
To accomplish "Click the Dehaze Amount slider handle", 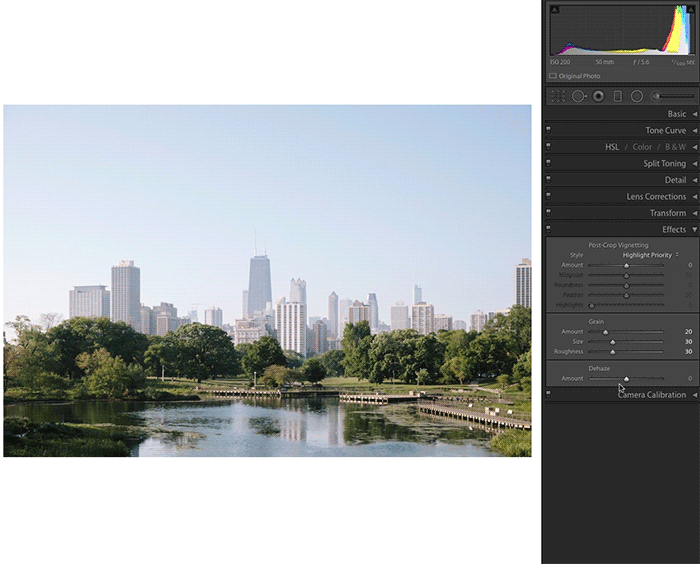I will 626,379.
